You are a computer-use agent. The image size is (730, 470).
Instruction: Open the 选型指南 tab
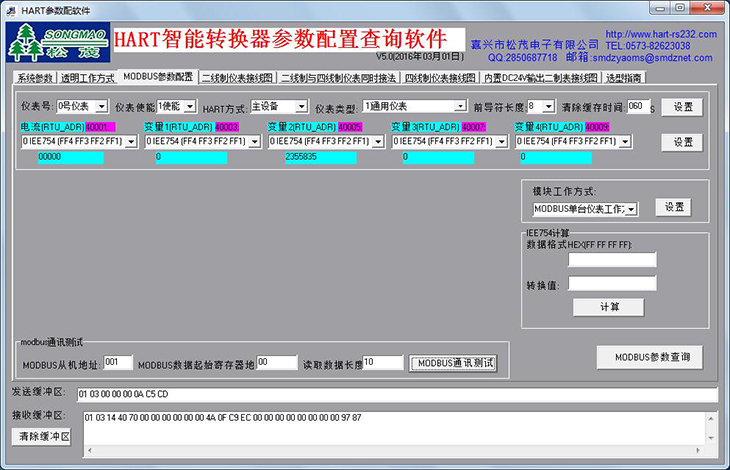(x=624, y=77)
